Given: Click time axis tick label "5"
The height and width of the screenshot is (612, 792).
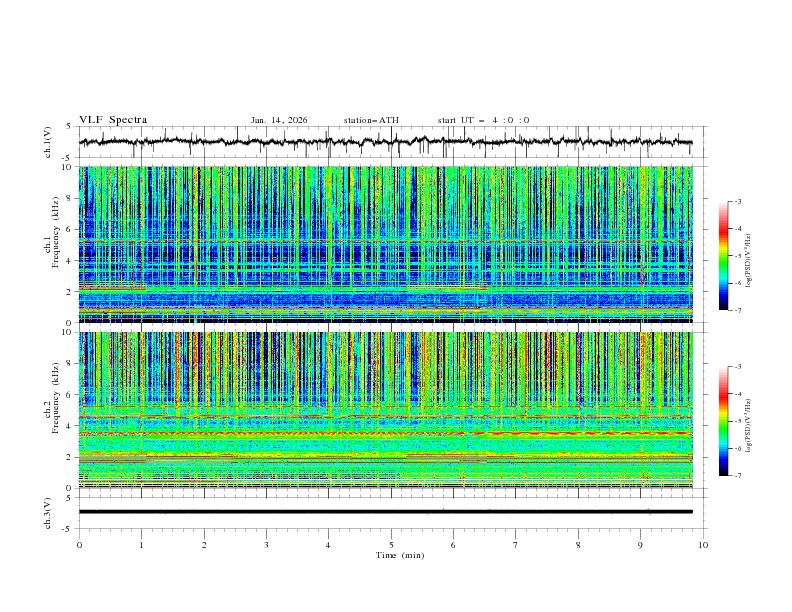Looking at the screenshot, I should coord(391,545).
